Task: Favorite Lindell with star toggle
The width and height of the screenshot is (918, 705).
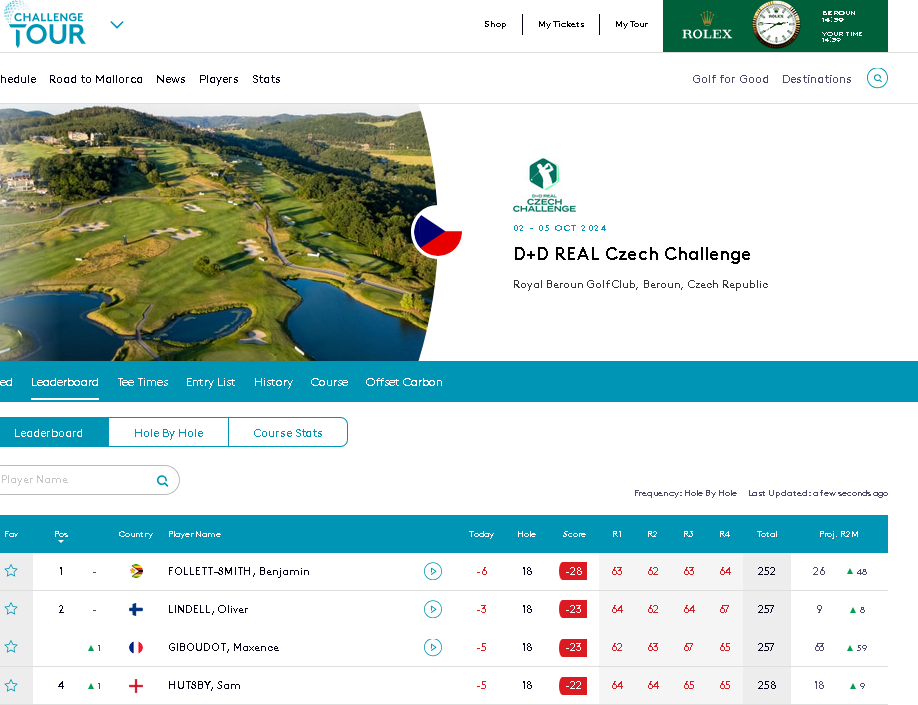Action: [x=11, y=609]
